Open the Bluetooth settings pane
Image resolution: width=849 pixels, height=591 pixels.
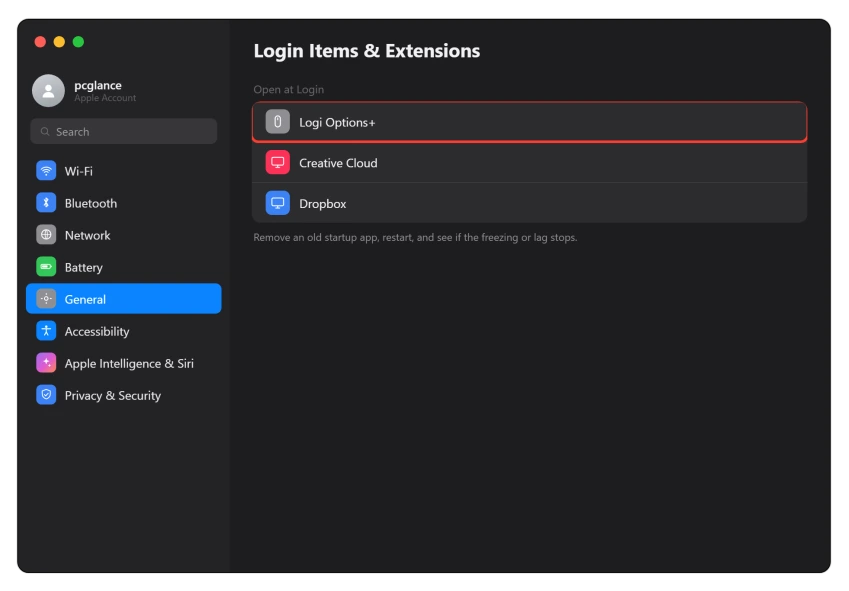coord(123,203)
